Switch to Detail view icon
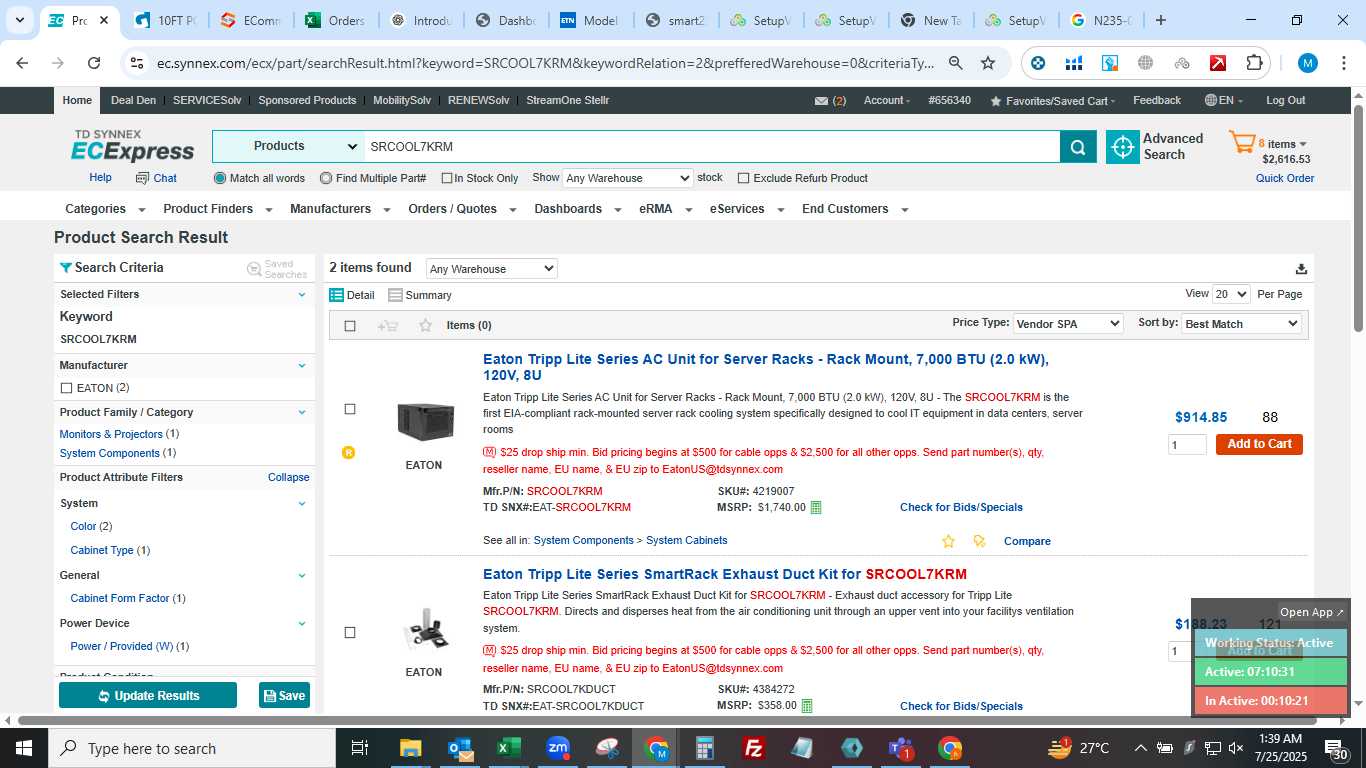1366x768 pixels. [x=337, y=295]
